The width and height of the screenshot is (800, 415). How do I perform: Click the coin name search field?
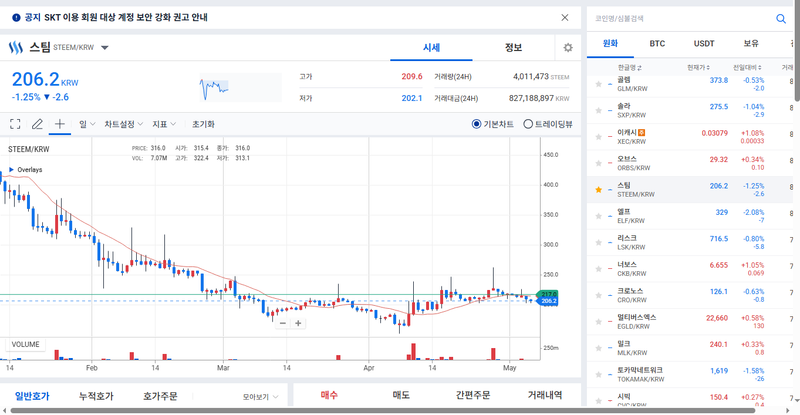tap(681, 18)
